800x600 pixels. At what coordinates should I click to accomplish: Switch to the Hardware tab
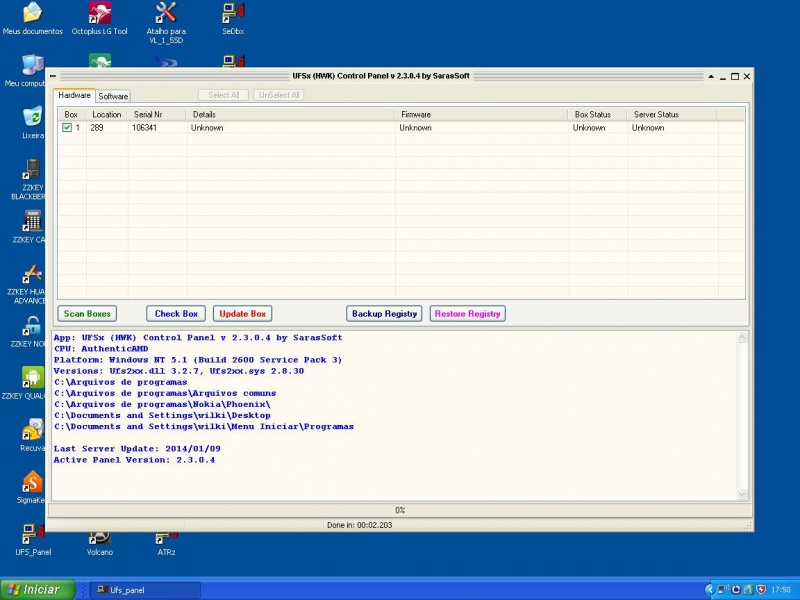click(x=74, y=95)
